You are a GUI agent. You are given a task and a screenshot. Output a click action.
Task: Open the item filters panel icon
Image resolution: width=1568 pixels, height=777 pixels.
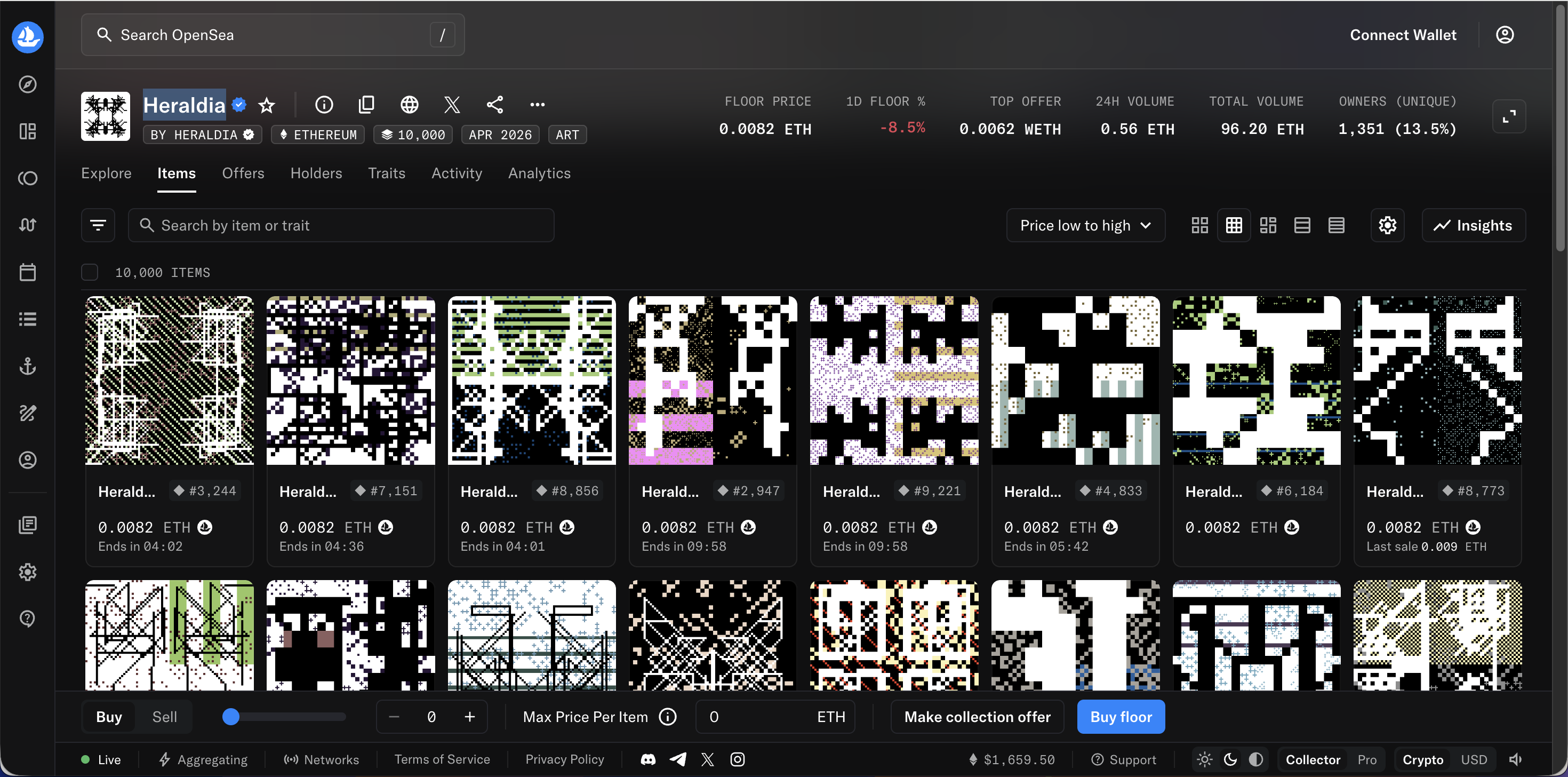pos(98,225)
